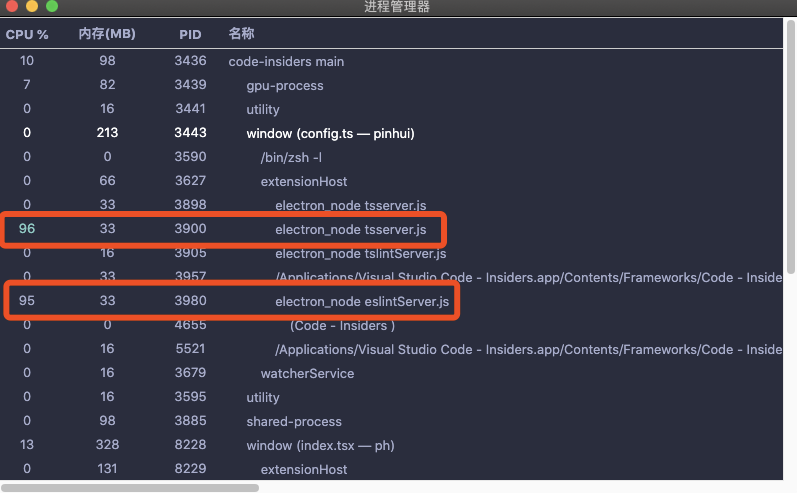Select the /bin/zsh -l process row

[391, 157]
